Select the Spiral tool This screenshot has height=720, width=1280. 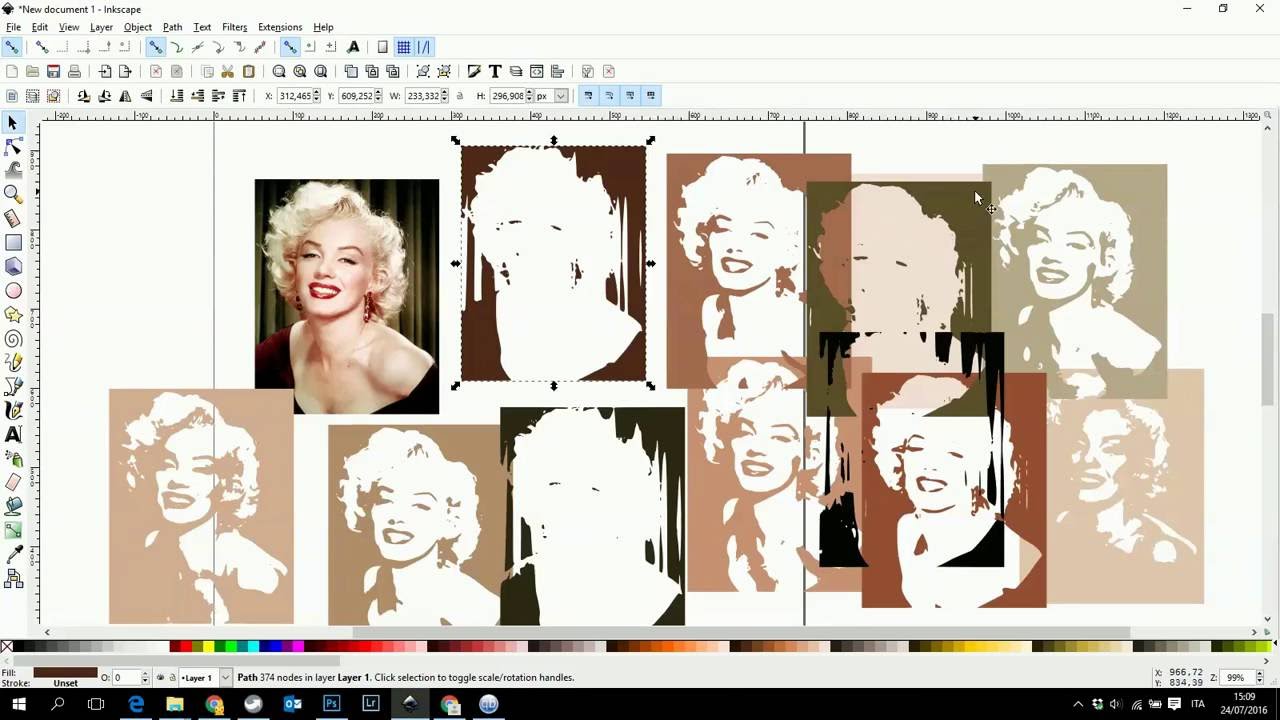pos(13,338)
